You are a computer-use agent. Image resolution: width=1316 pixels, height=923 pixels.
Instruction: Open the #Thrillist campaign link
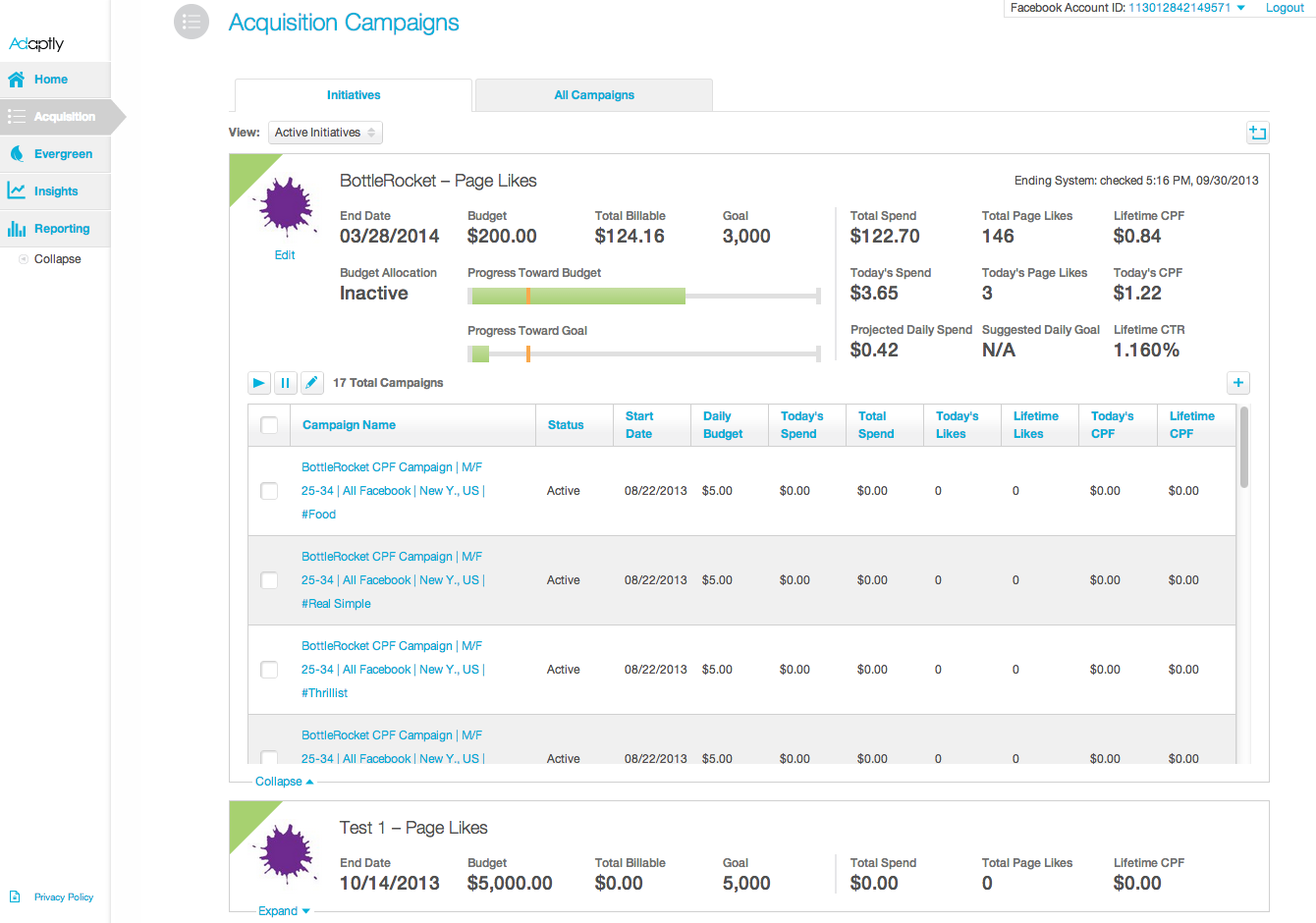pos(393,670)
